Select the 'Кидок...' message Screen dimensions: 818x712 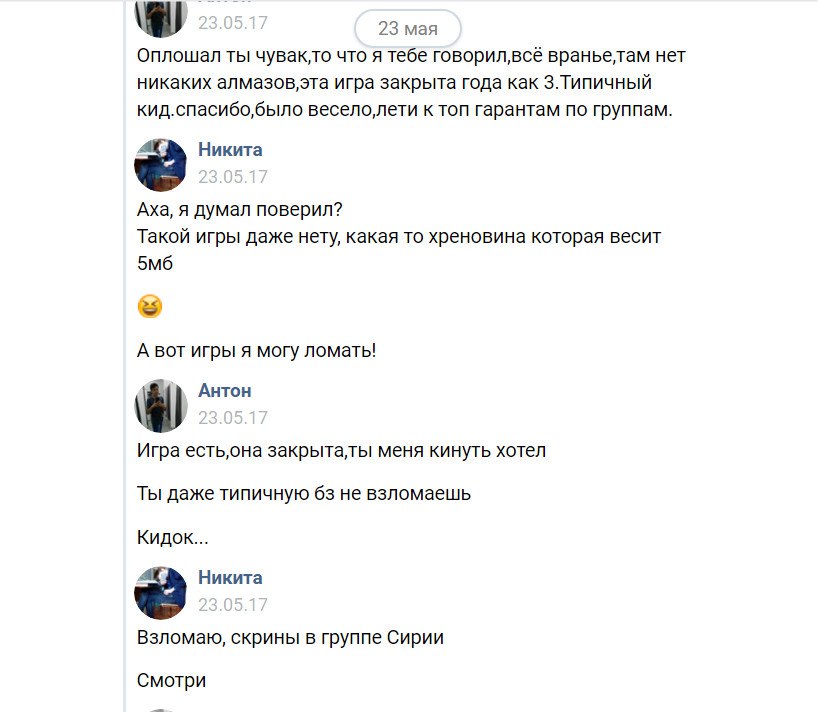coord(172,537)
